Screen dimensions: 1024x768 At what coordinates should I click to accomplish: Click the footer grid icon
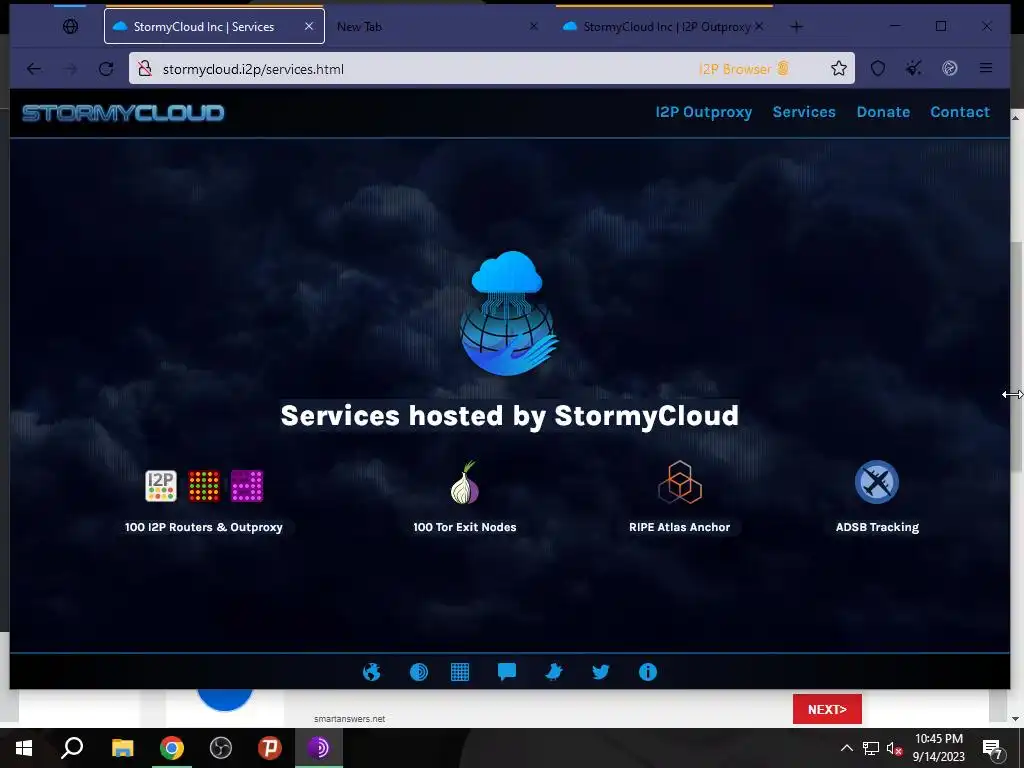pos(460,672)
